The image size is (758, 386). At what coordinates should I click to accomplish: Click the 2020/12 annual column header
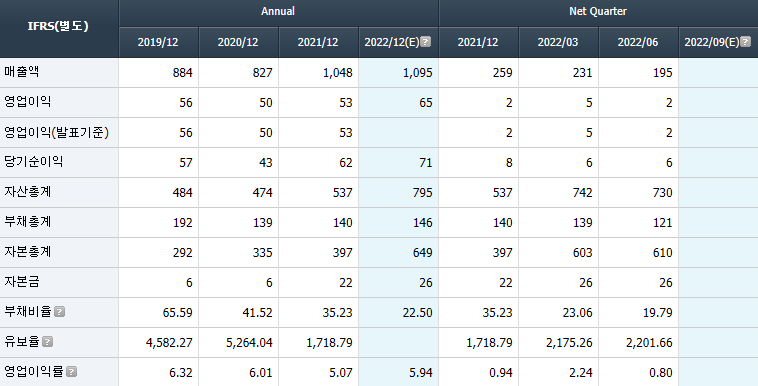coord(238,42)
